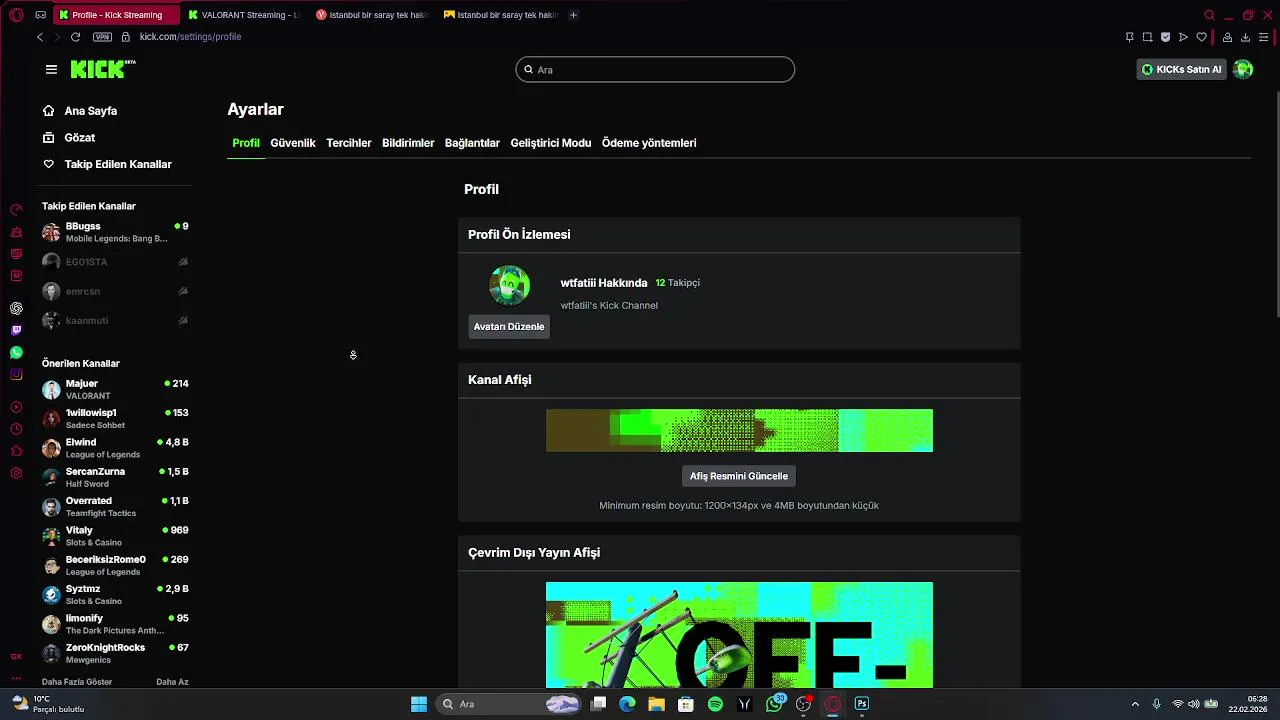The height and width of the screenshot is (720, 1280).
Task: Open the Geliştirici Modu tab
Action: pyautogui.click(x=551, y=143)
